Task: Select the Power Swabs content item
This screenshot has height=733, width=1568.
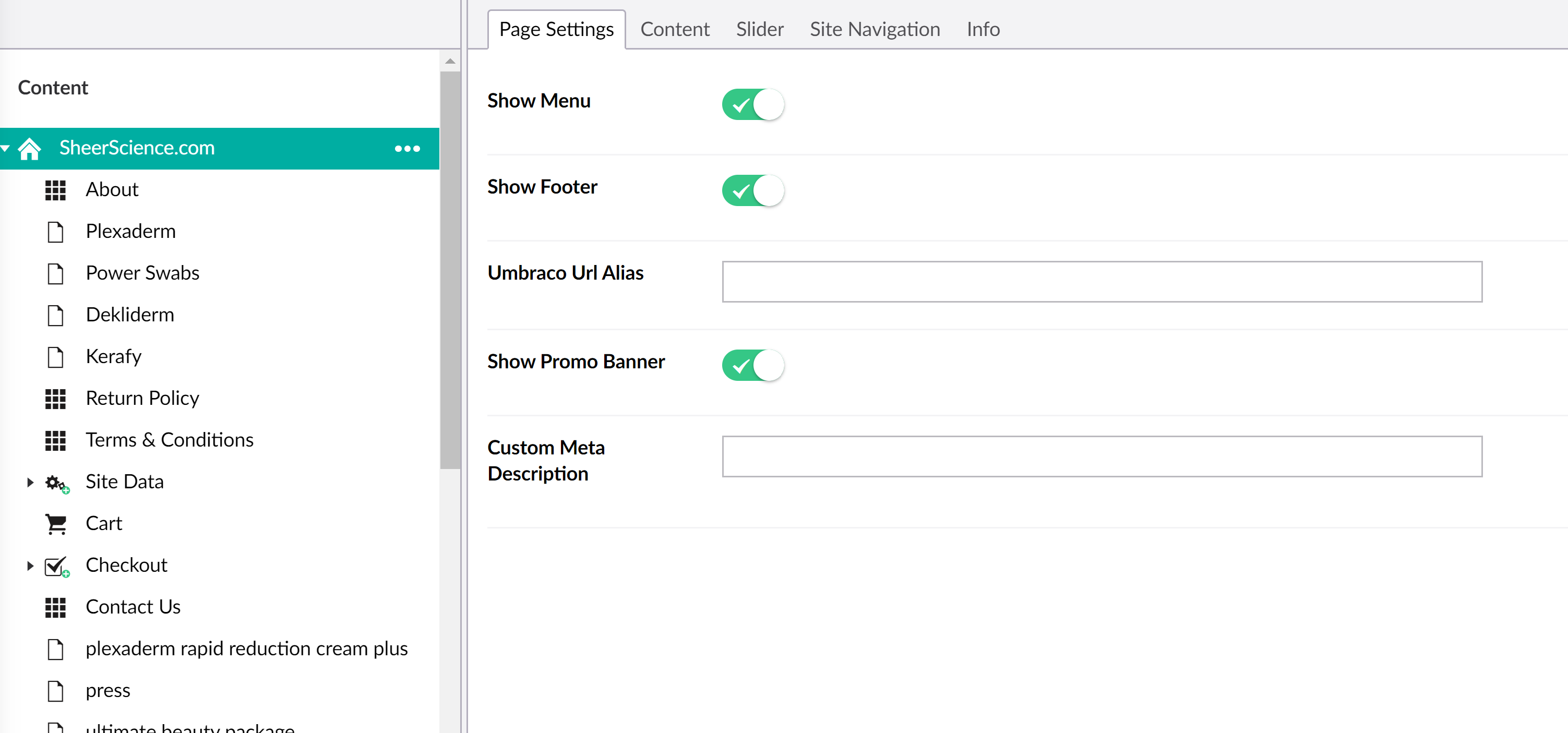Action: point(142,273)
